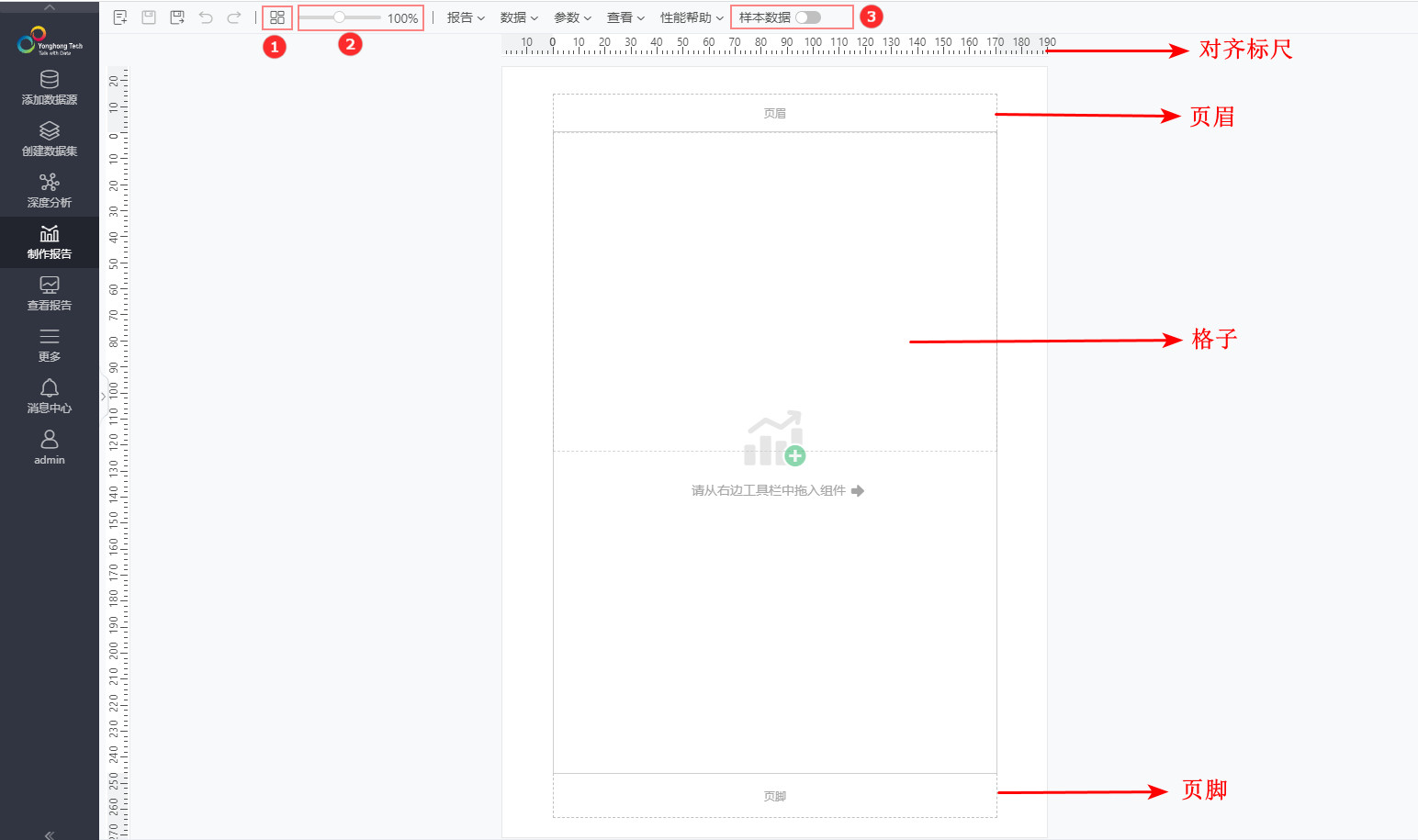This screenshot has width=1418, height=840.
Task: Click the 100% zoom value
Action: [x=402, y=18]
